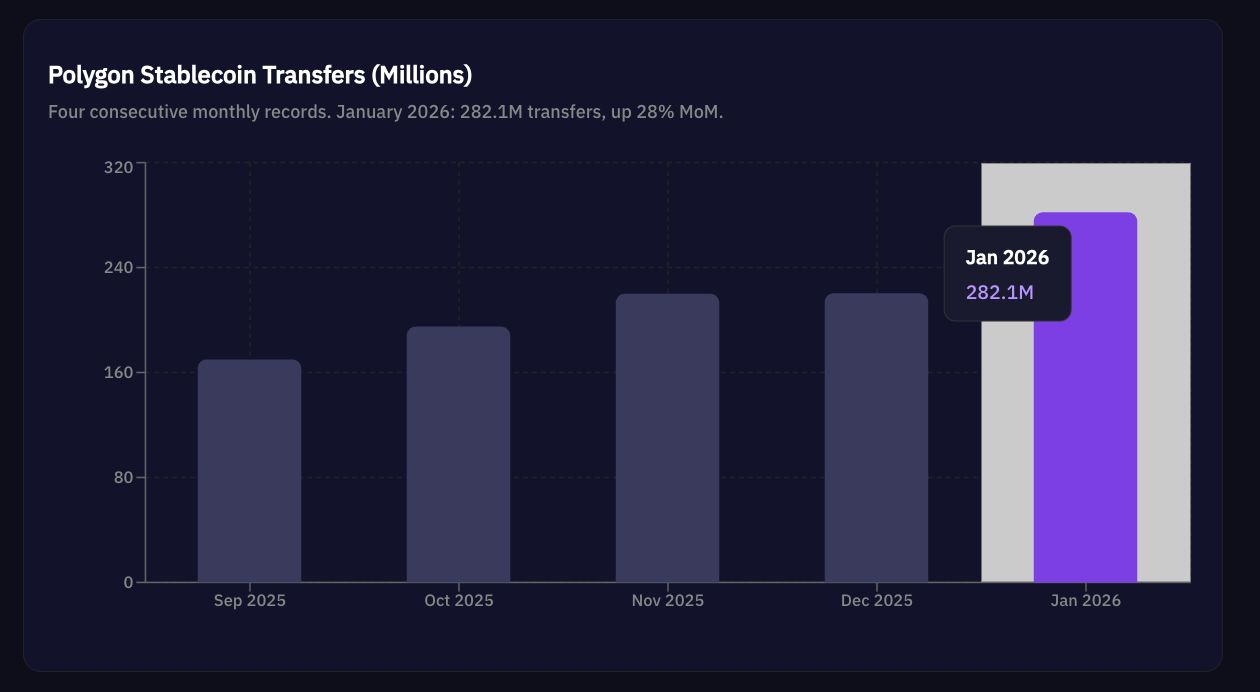Click the chart title Polygon Stablecoin Transfers
This screenshot has height=692, width=1260.
[x=260, y=74]
